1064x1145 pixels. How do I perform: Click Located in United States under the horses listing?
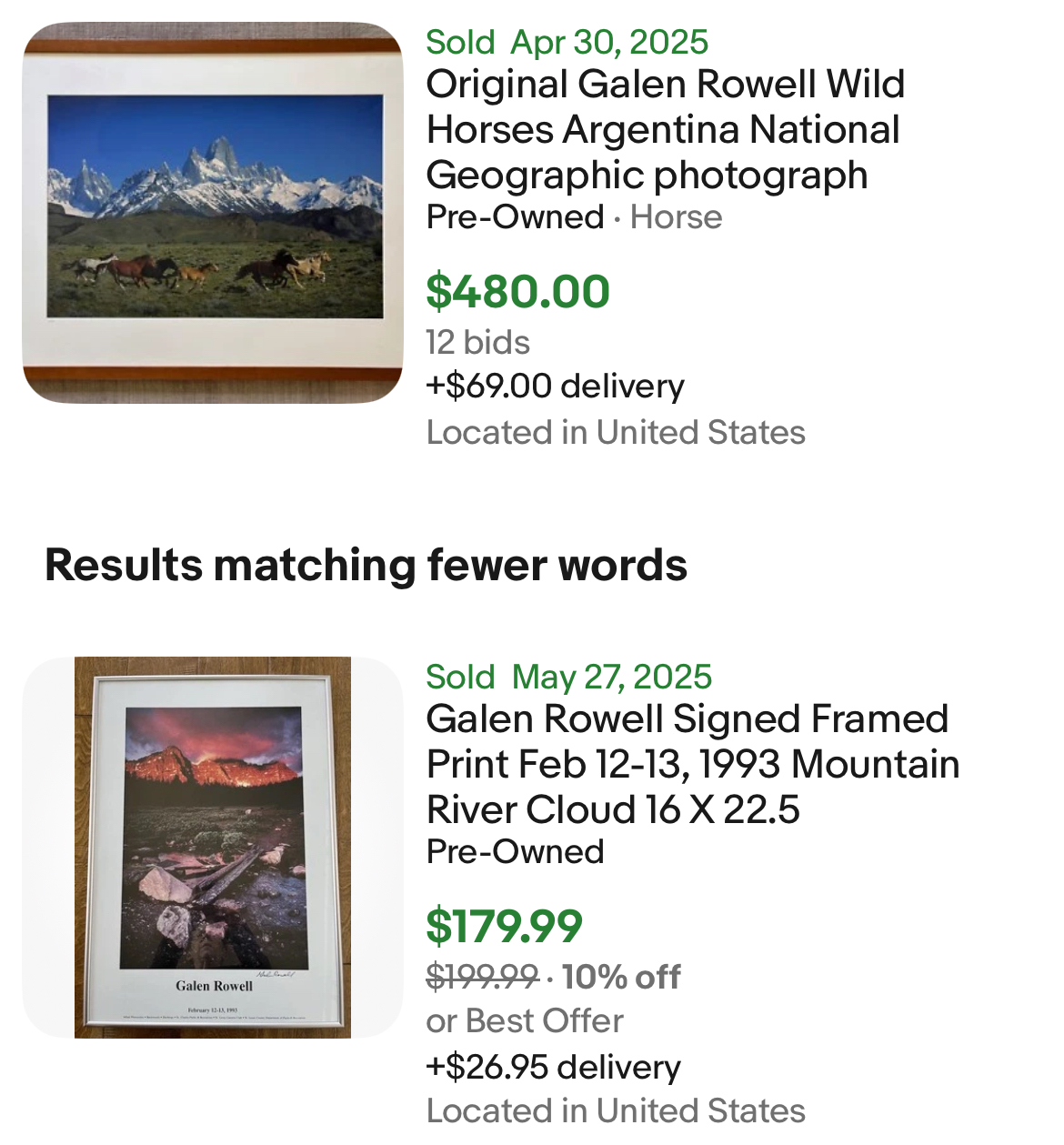tap(616, 433)
